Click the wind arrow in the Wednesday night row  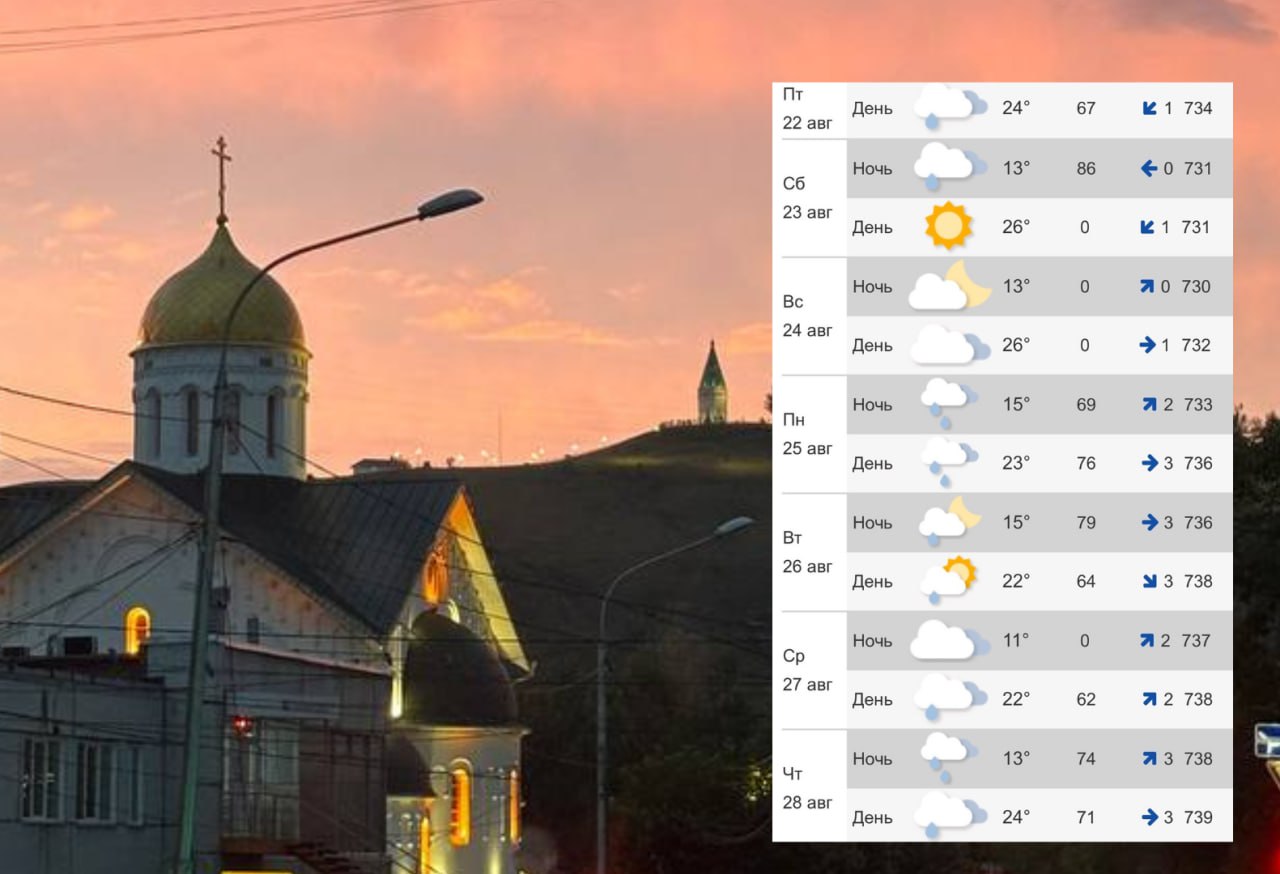click(x=1147, y=640)
